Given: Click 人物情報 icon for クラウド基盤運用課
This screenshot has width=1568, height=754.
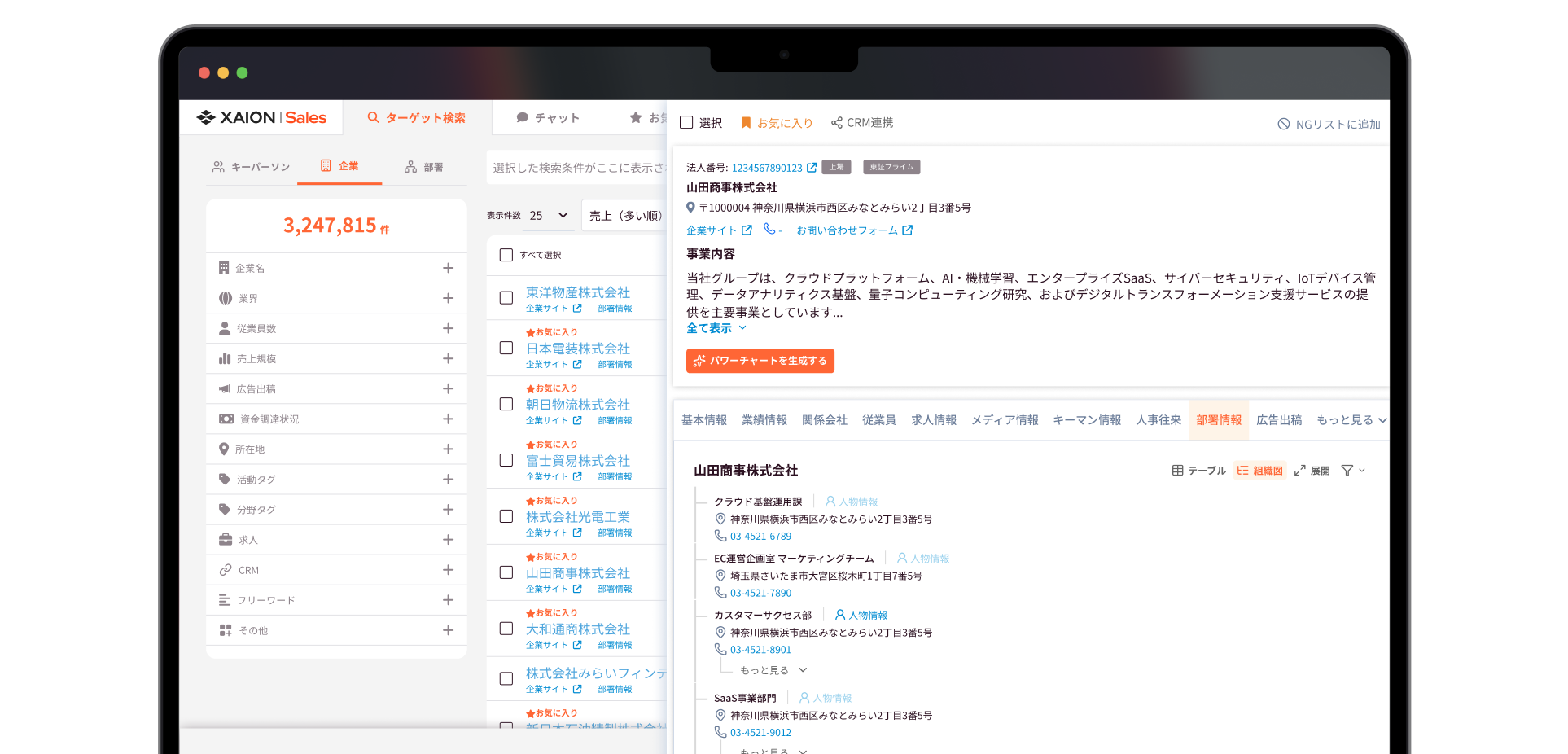Looking at the screenshot, I should [830, 502].
